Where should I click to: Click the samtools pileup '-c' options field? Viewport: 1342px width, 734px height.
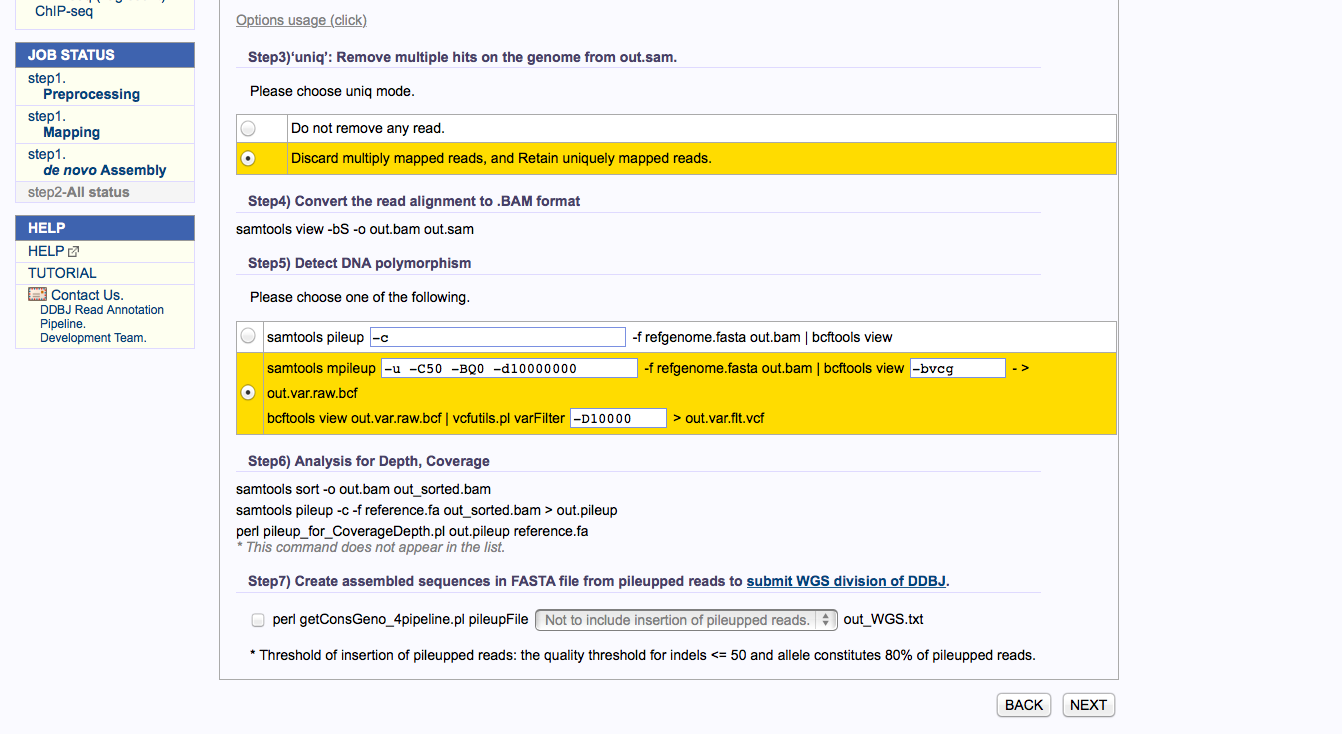click(497, 337)
